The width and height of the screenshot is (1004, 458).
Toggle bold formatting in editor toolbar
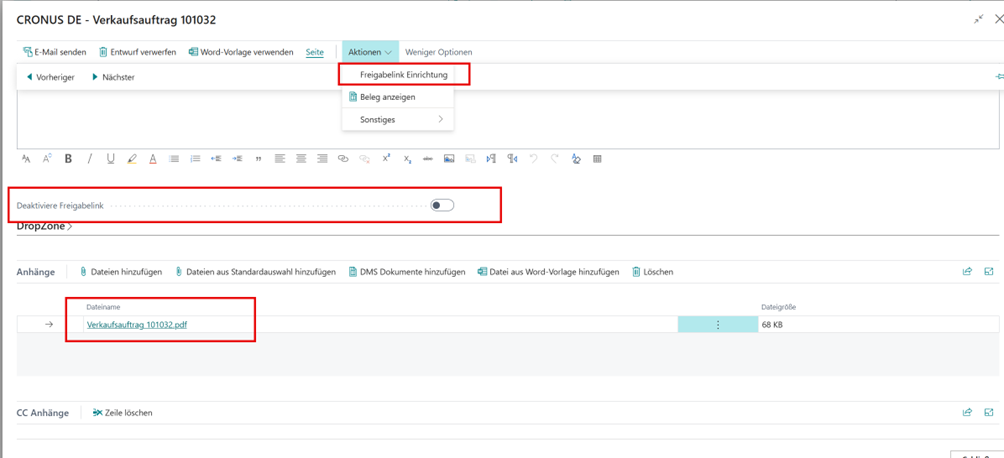pos(68,159)
